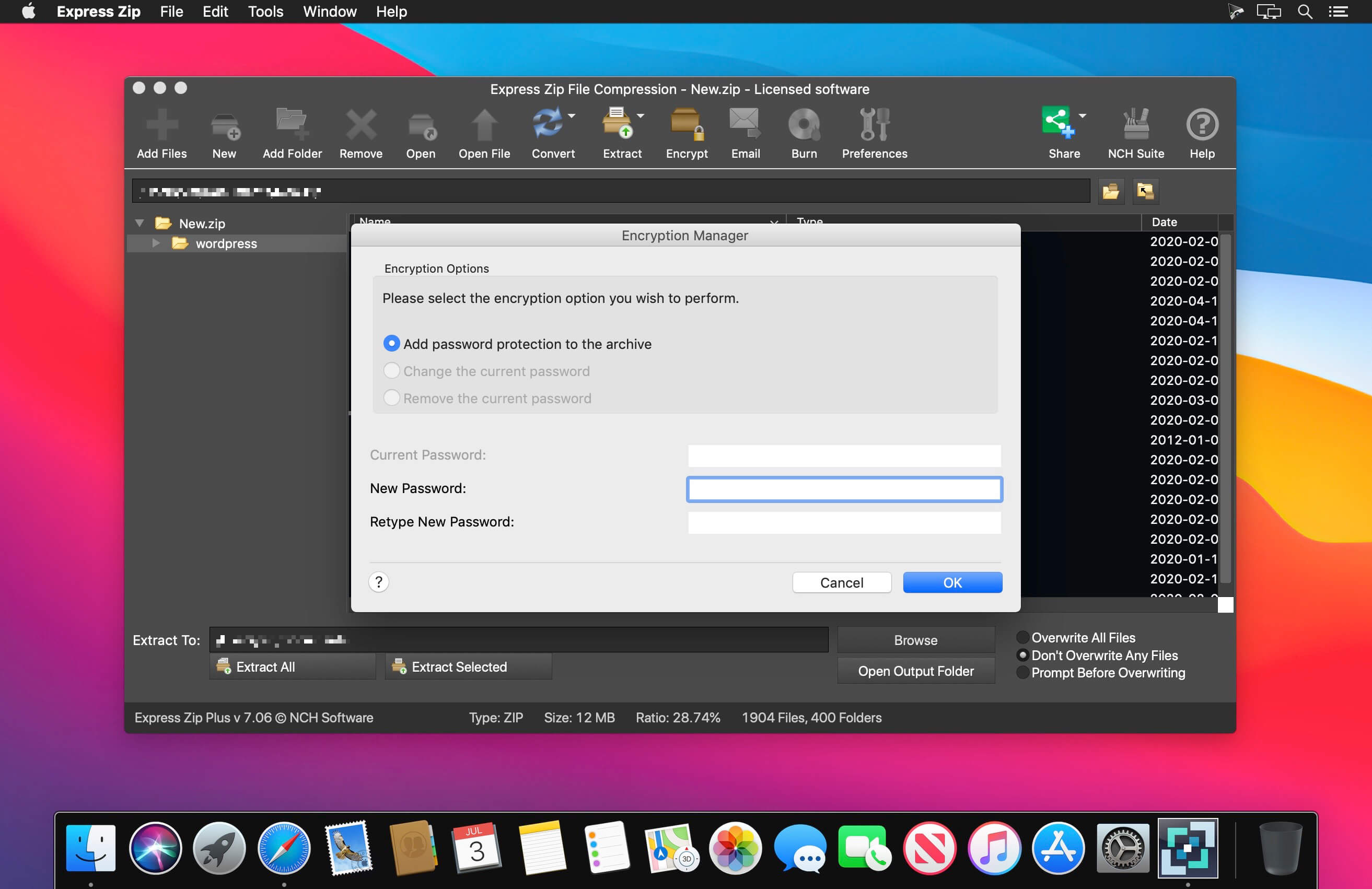Expand the wordpress folder node
This screenshot has width=1372, height=889.
(x=156, y=242)
